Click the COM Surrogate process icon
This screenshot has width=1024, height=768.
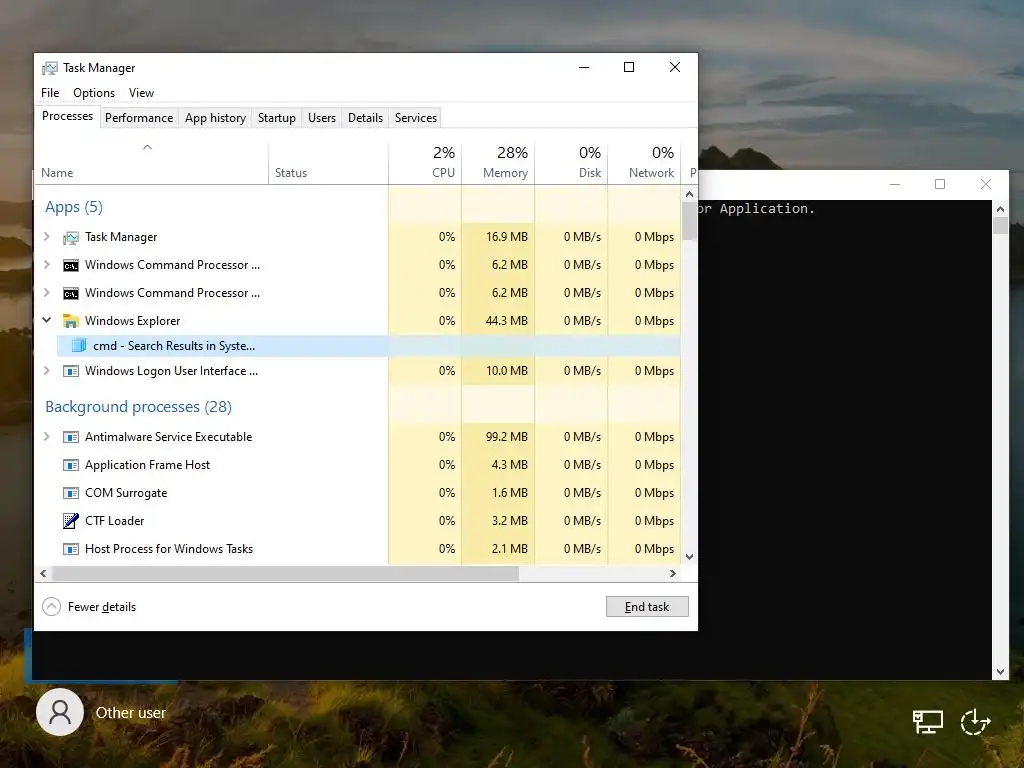coord(71,493)
